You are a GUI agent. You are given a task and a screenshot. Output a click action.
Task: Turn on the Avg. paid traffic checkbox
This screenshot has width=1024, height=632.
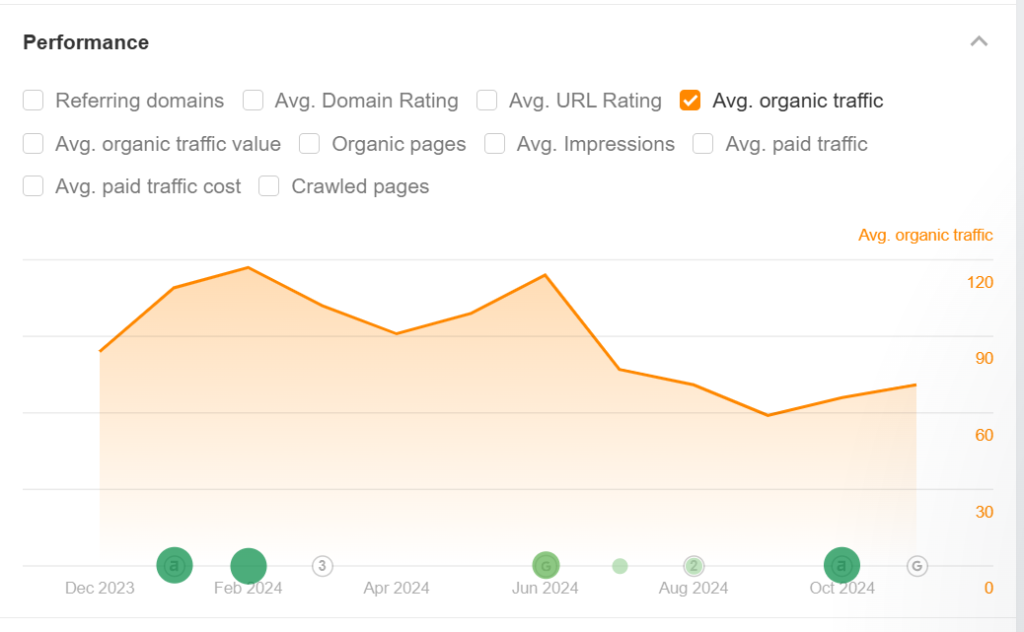pyautogui.click(x=703, y=144)
